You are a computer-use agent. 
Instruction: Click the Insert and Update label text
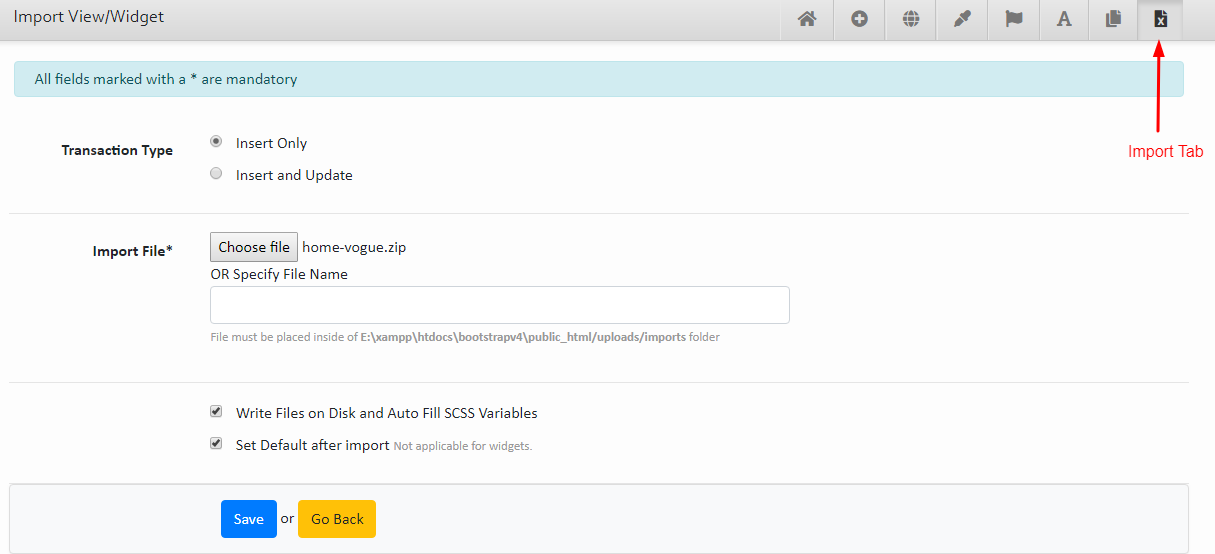tap(294, 175)
